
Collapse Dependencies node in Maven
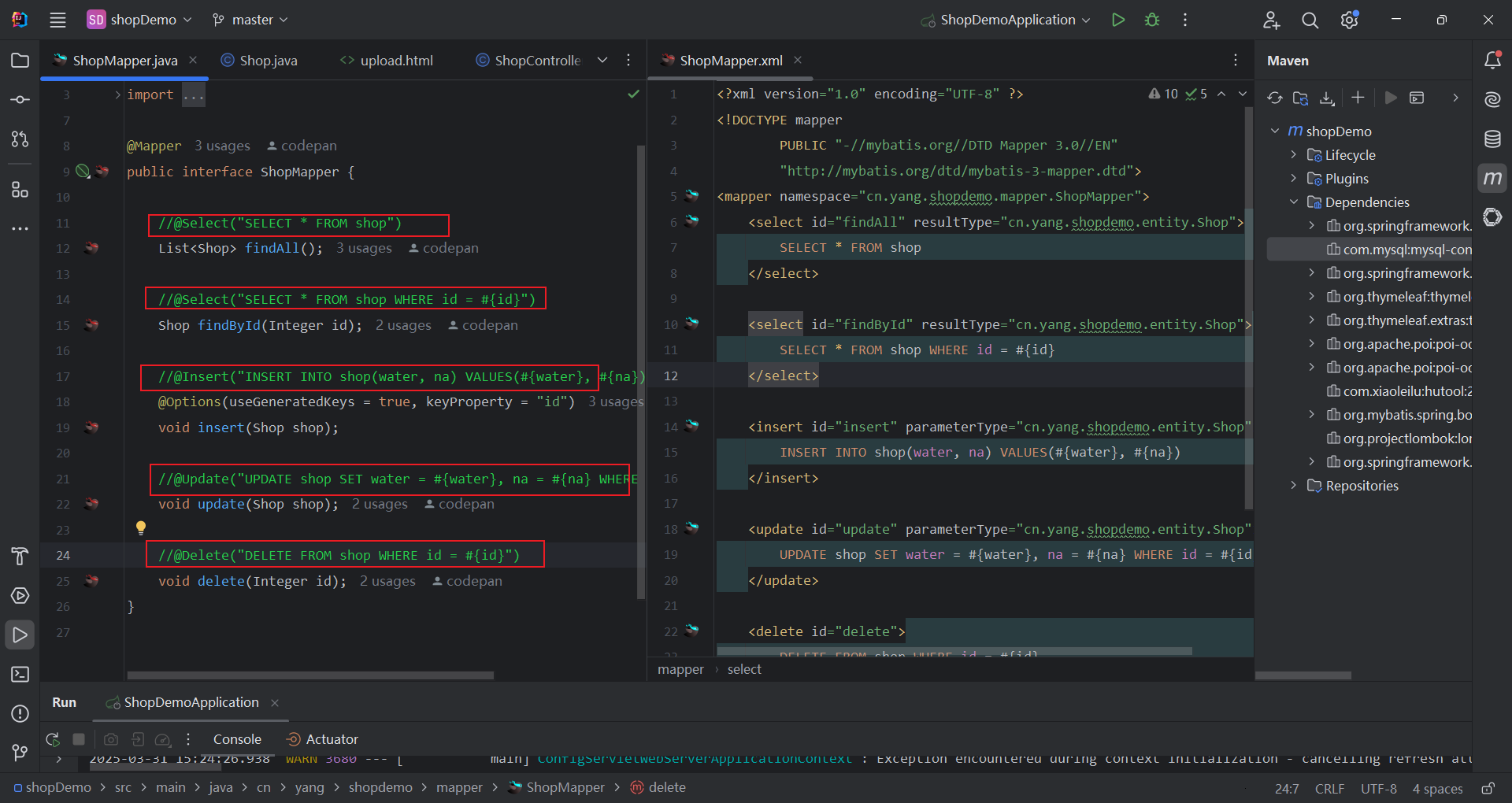click(1294, 202)
